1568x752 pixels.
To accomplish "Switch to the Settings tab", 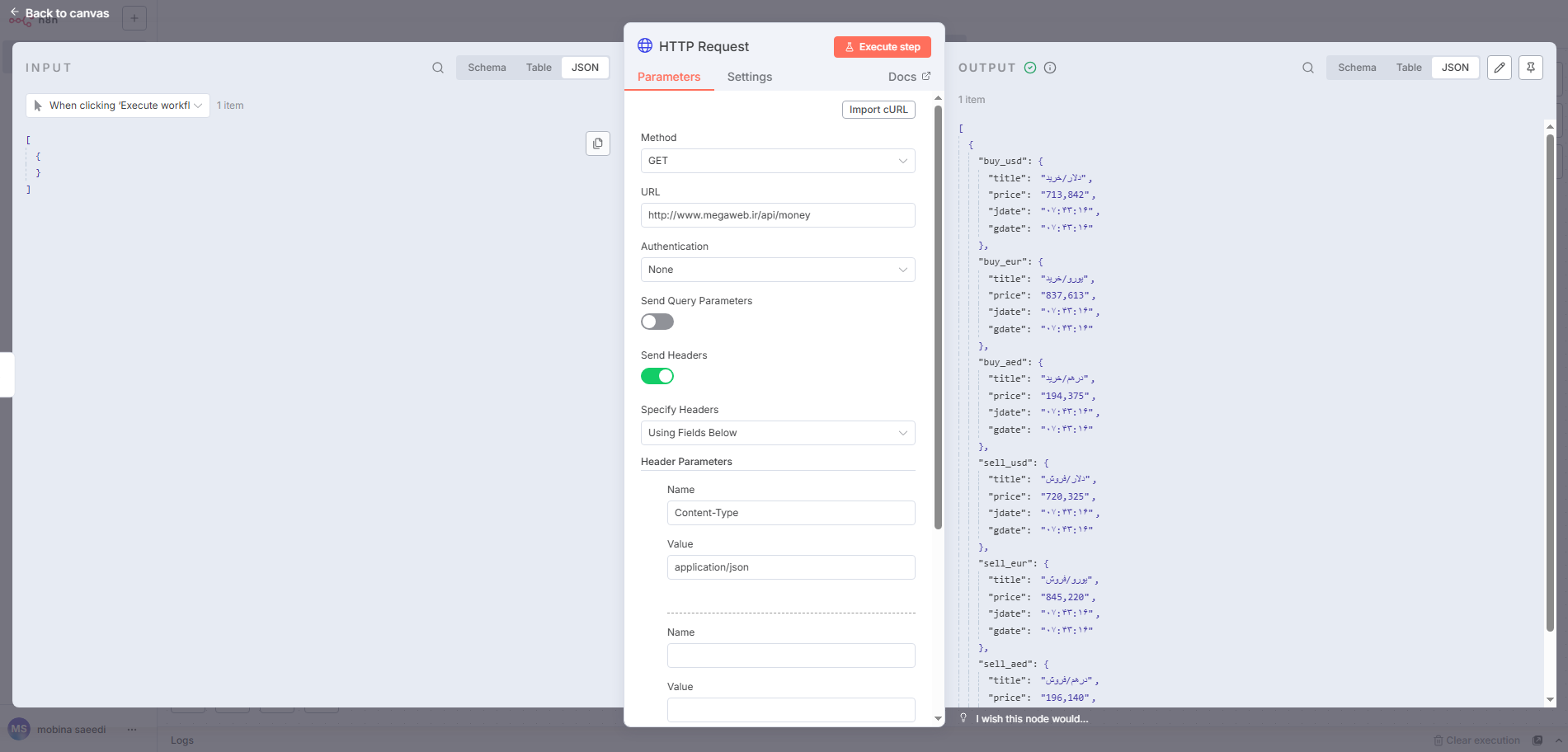I will coord(749,77).
